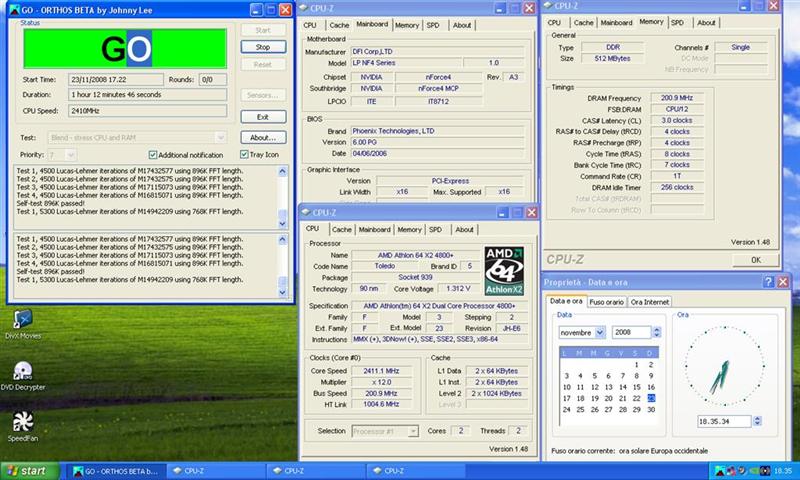Expand the Priority dropdown in ORTHOS

[x=71, y=155]
